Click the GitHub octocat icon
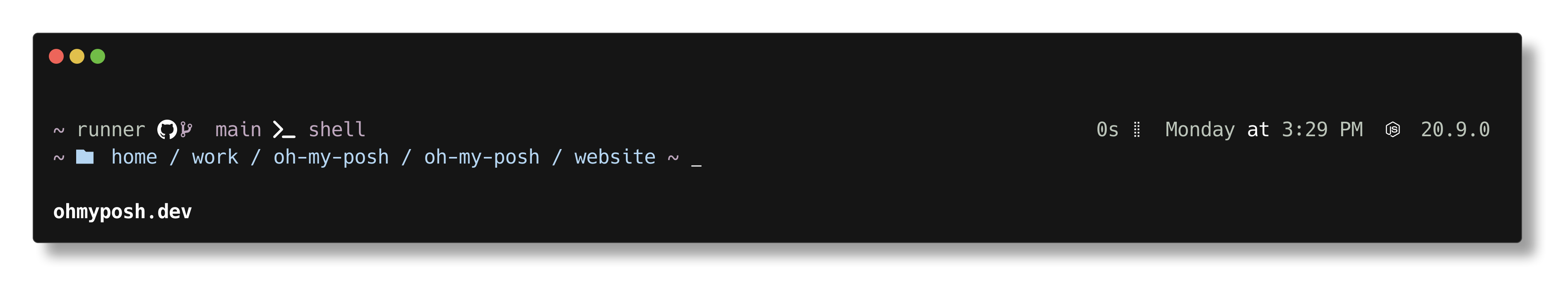This screenshot has height=289, width=1568. (167, 130)
